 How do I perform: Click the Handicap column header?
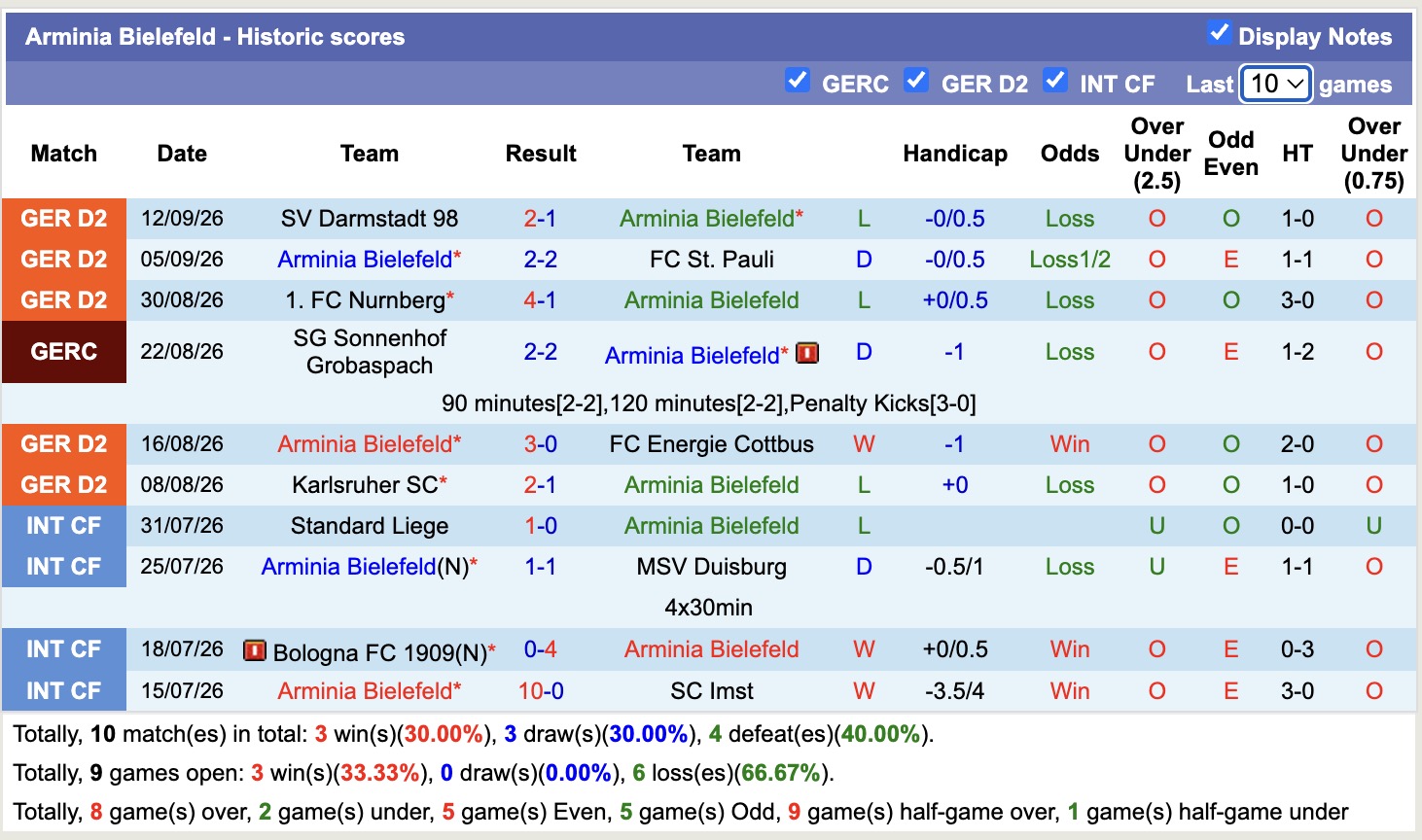tap(955, 154)
